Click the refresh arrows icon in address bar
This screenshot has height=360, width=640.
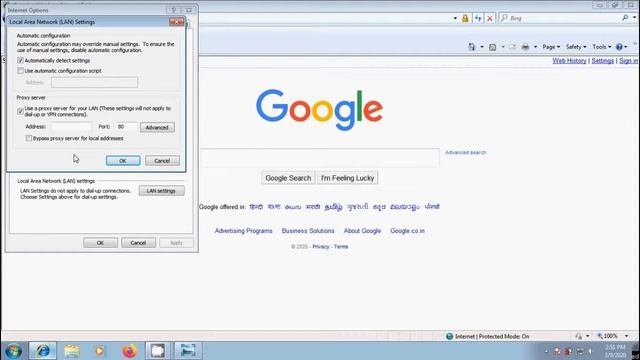pyautogui.click(x=478, y=18)
